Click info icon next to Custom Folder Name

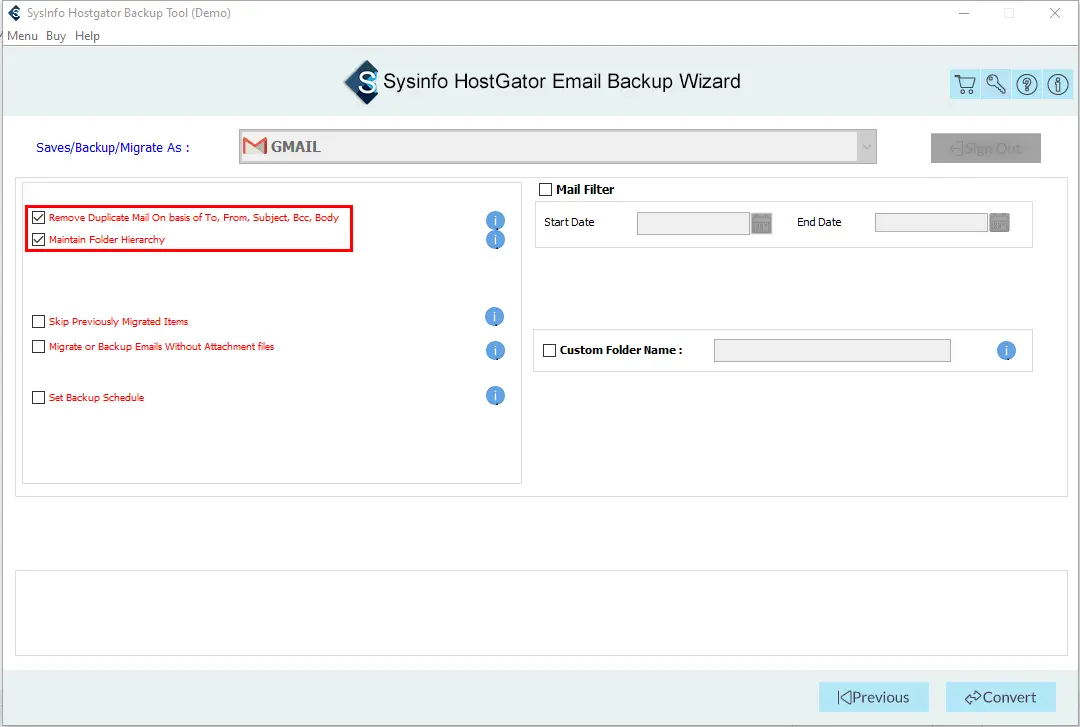point(1006,351)
